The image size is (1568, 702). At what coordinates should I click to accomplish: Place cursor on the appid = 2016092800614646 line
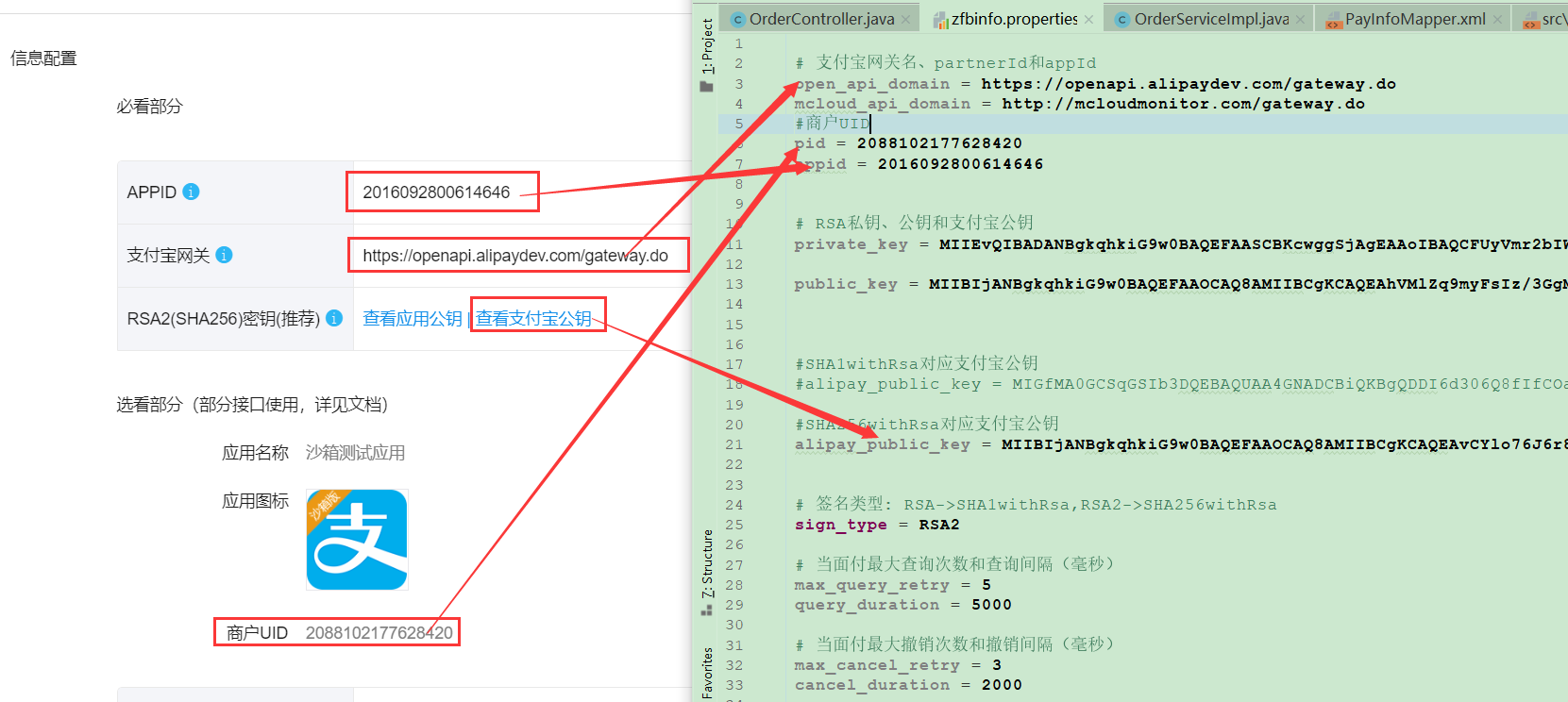919,164
